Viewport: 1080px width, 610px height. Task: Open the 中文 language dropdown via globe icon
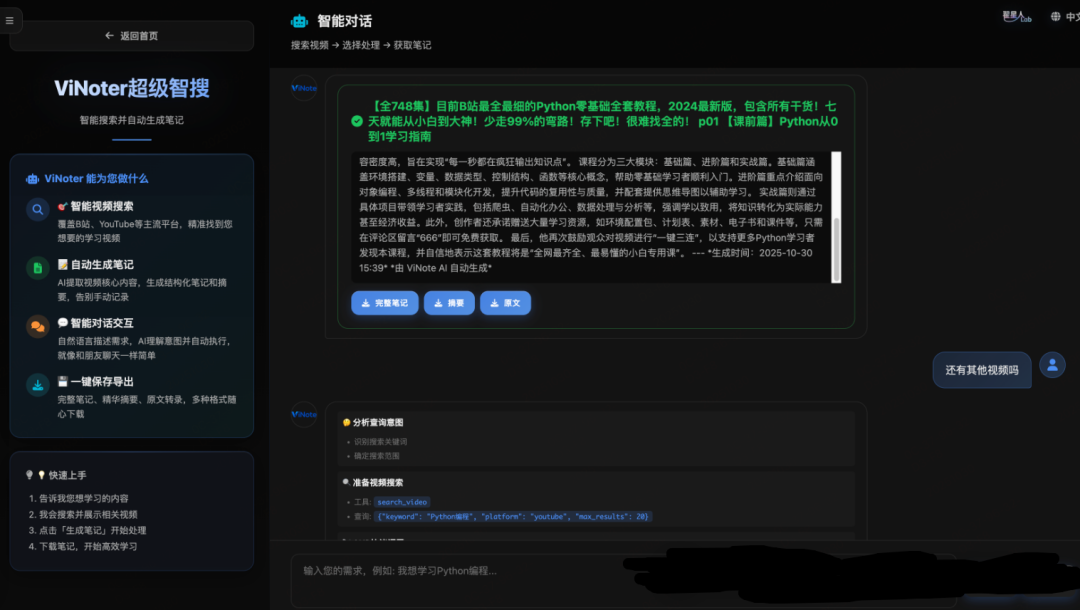pyautogui.click(x=1058, y=17)
